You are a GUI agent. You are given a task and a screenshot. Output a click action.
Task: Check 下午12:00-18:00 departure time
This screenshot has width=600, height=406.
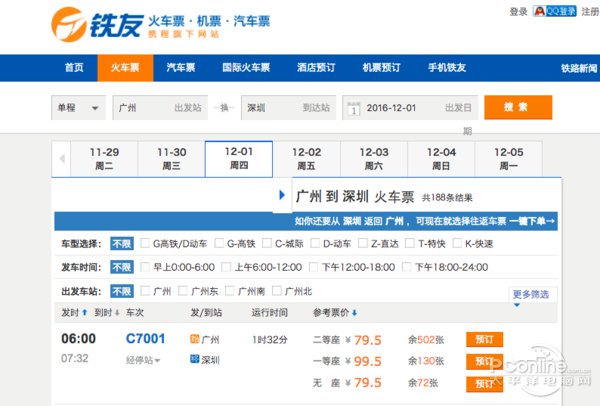[313, 267]
